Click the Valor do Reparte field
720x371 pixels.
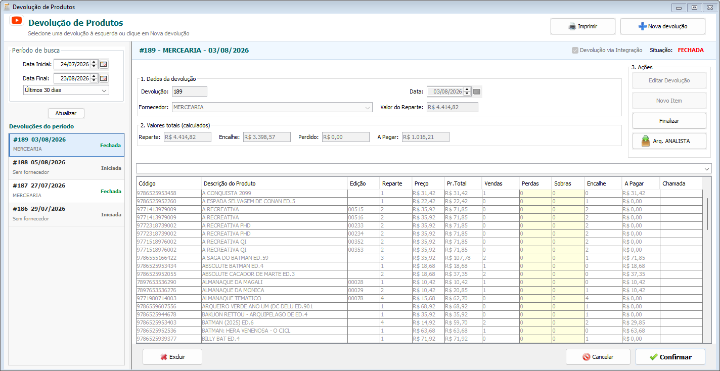[452, 107]
